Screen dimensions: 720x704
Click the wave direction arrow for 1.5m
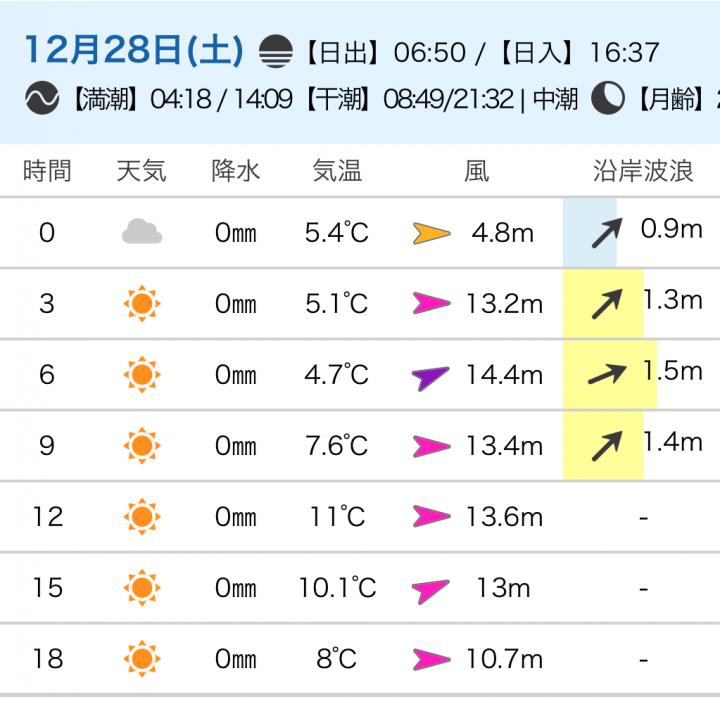pyautogui.click(x=608, y=374)
